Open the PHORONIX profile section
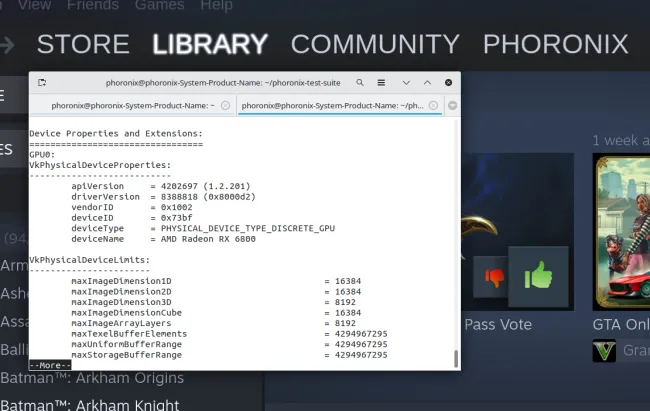Viewport: 650px width, 411px height. [555, 44]
